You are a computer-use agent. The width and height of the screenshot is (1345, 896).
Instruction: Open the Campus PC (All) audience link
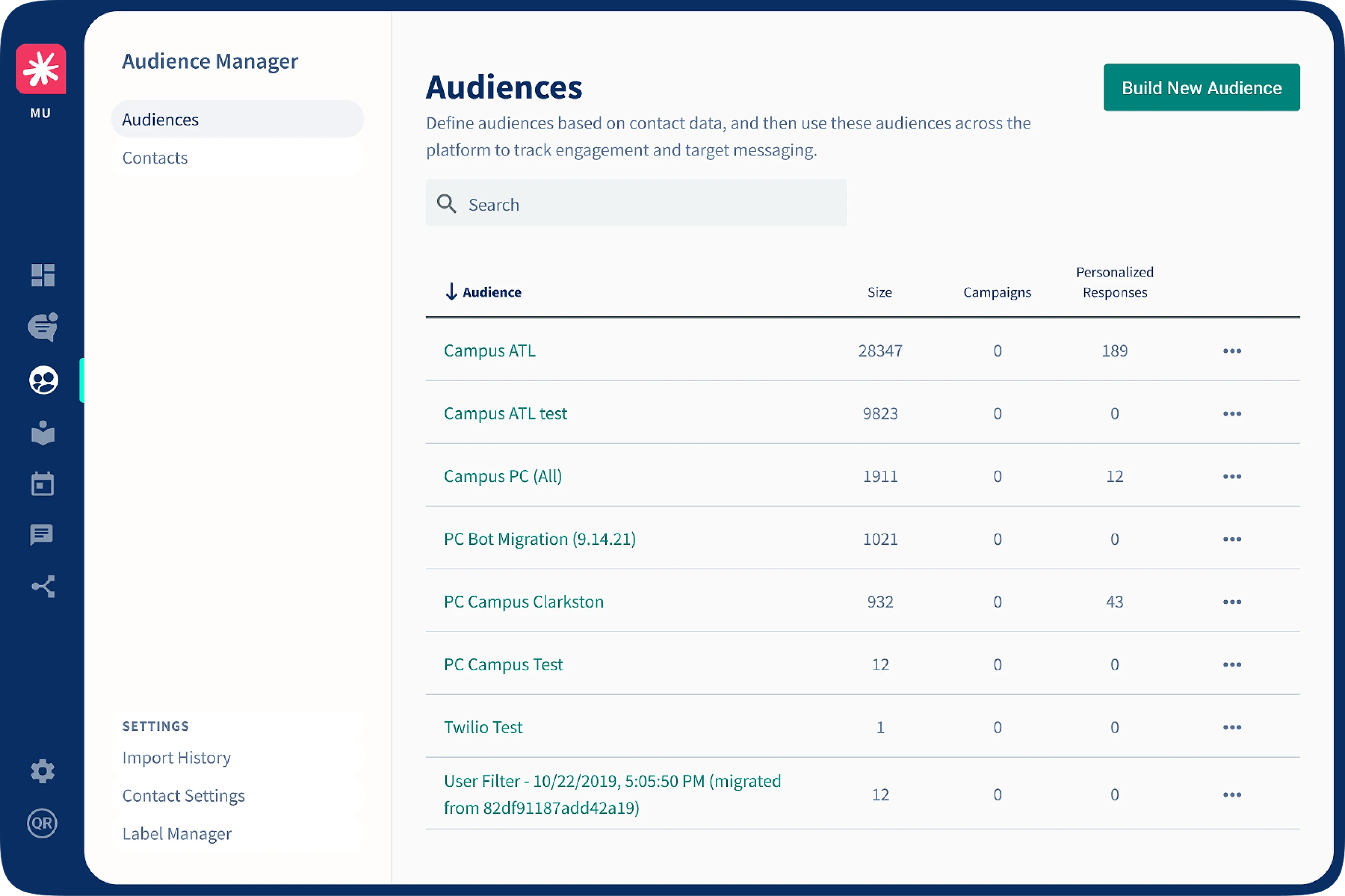(x=502, y=476)
